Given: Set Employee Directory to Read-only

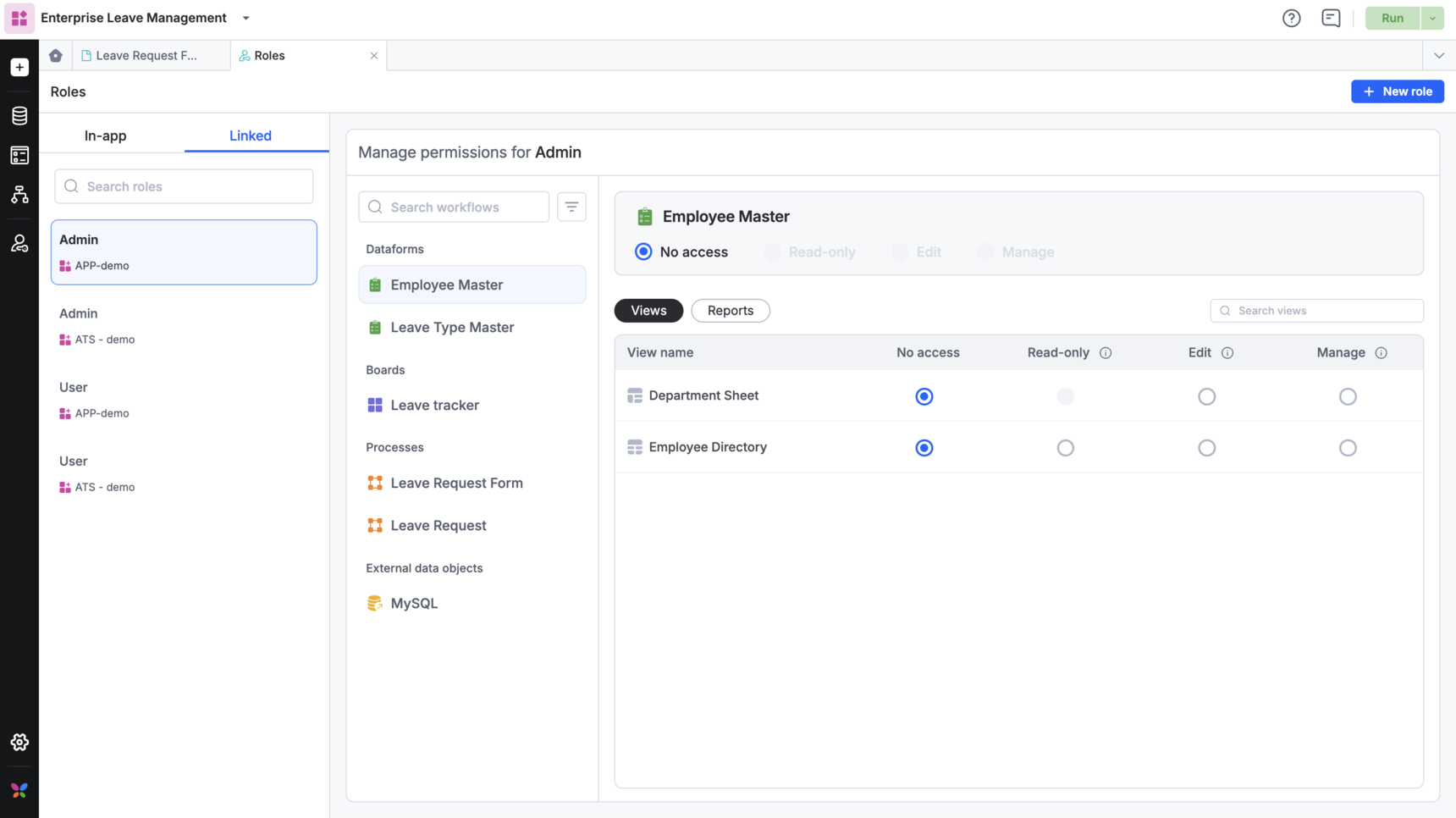Looking at the screenshot, I should click(x=1065, y=448).
